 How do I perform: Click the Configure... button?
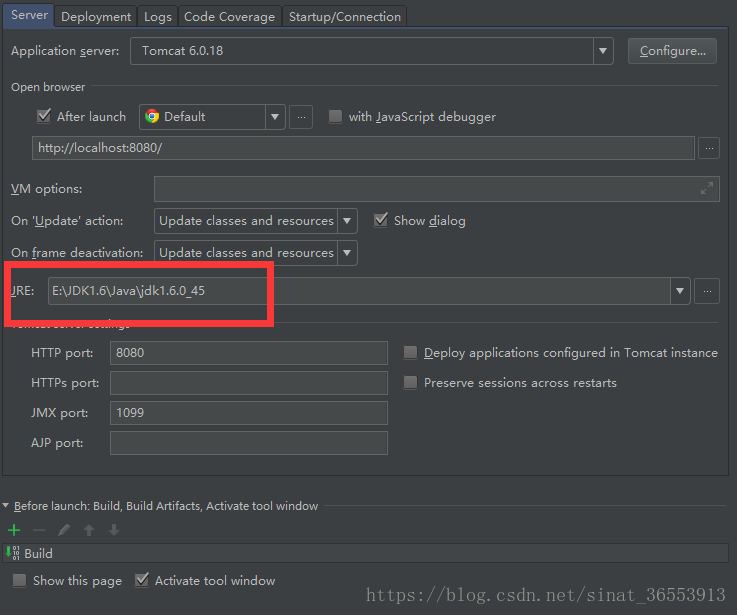672,51
